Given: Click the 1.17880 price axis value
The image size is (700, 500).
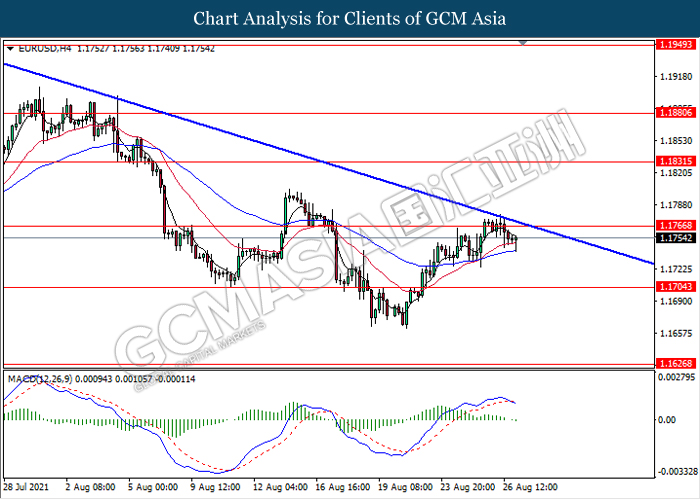Looking at the screenshot, I should click(x=676, y=205).
